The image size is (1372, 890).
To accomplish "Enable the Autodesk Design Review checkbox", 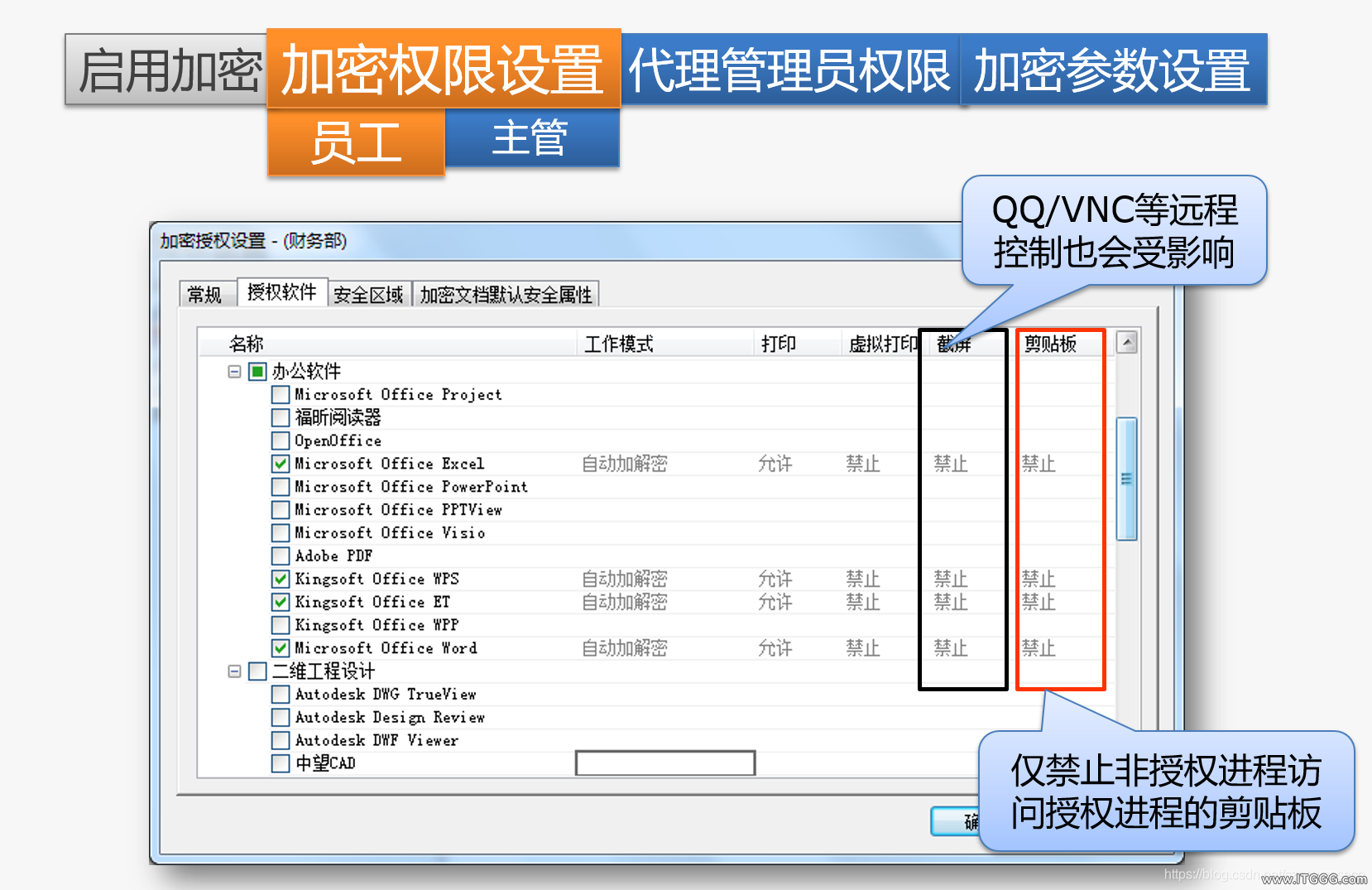I will click(281, 718).
